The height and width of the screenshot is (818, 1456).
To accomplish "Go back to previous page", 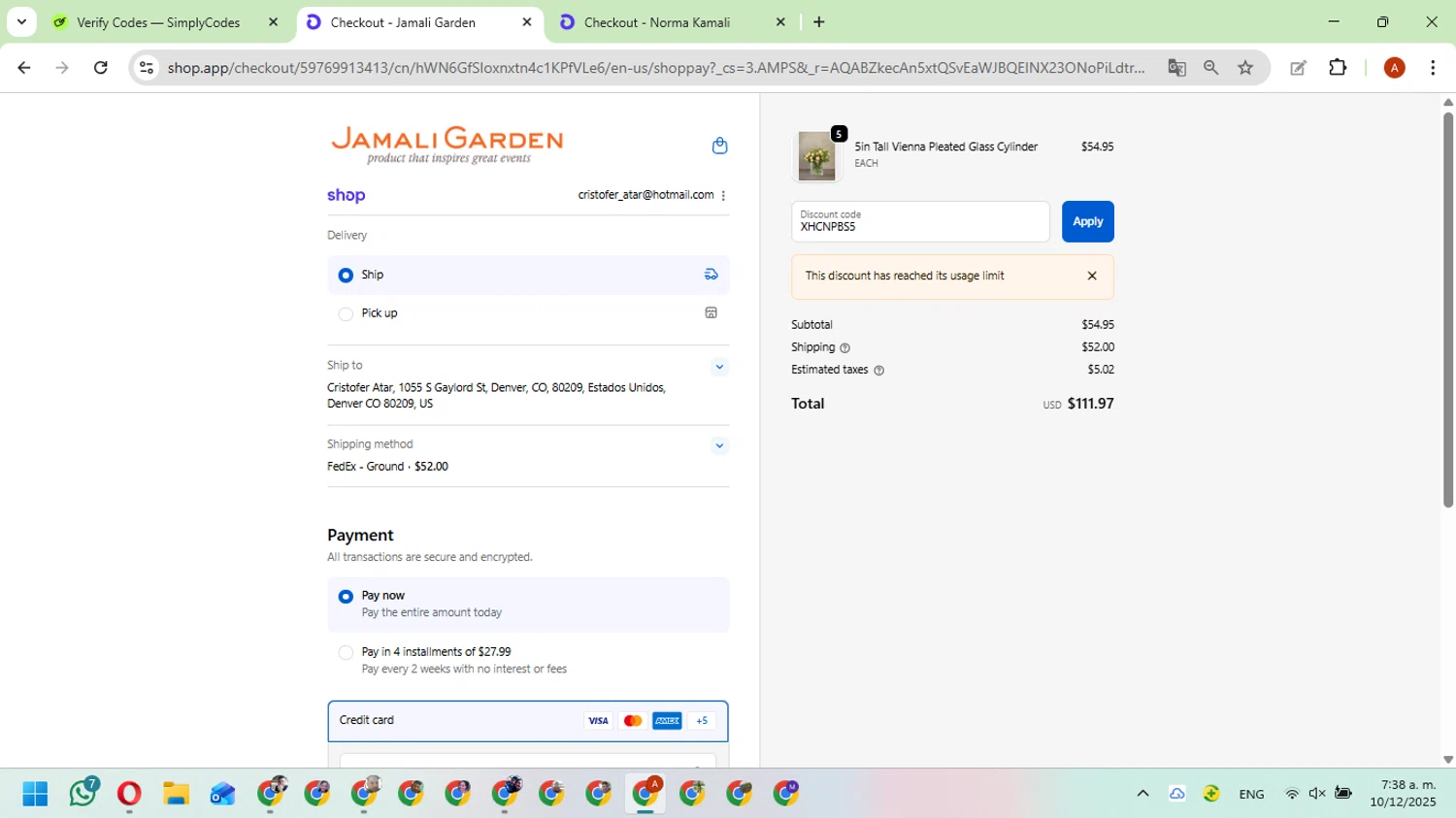I will pyautogui.click(x=24, y=67).
